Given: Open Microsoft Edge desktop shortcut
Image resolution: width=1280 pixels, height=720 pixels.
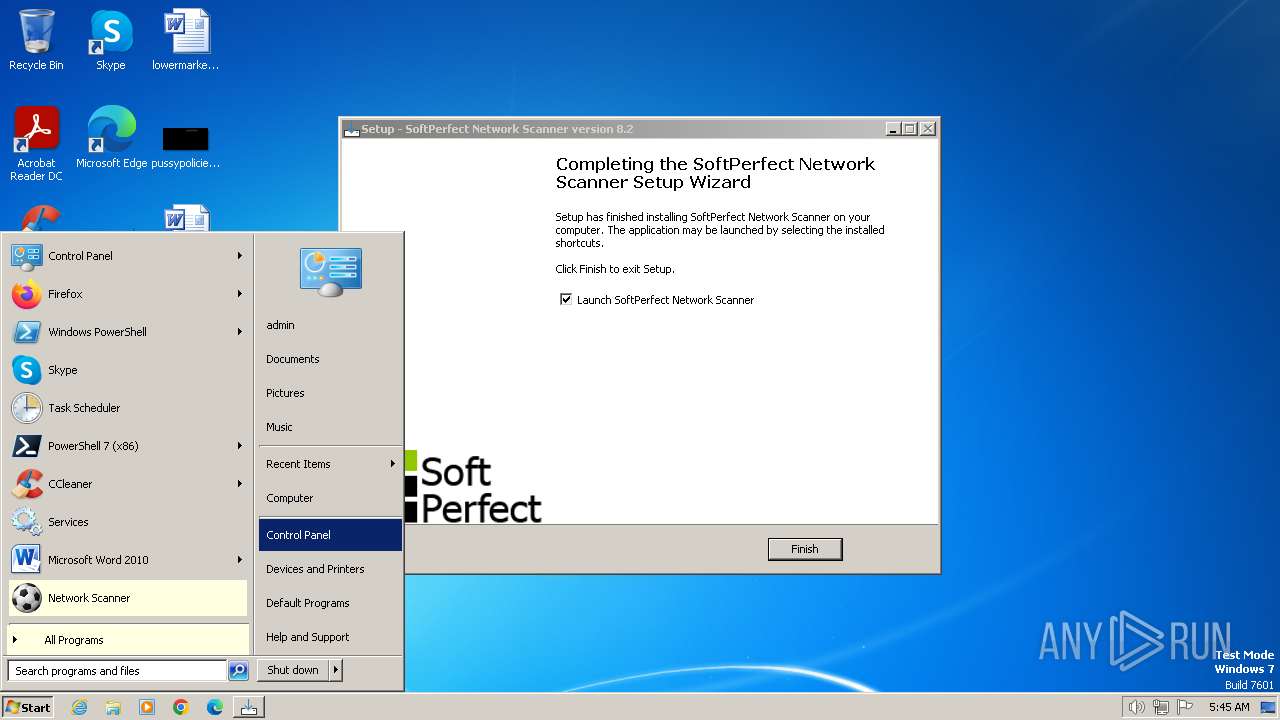Looking at the screenshot, I should pos(111,137).
